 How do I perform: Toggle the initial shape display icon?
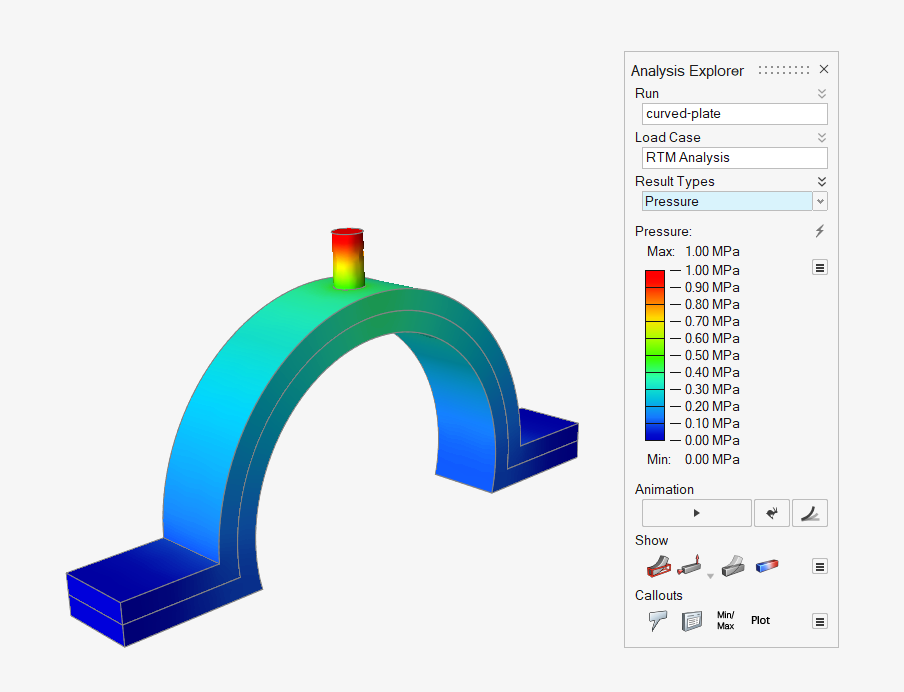[x=658, y=566]
